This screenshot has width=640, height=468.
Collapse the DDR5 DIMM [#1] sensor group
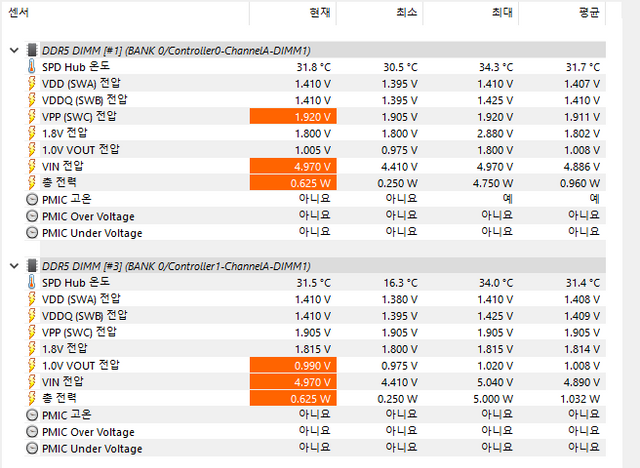(13, 49)
